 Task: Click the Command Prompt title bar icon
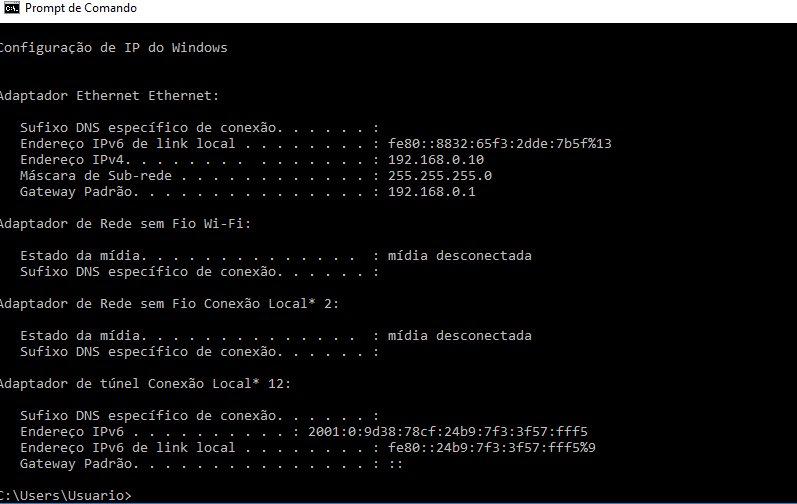click(11, 8)
